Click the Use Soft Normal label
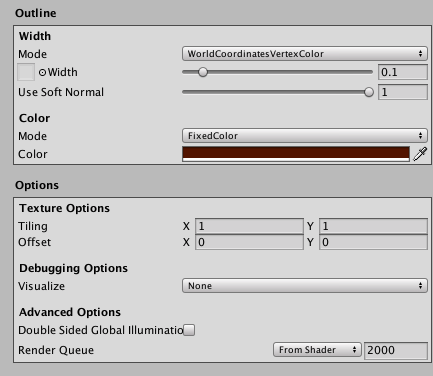The height and width of the screenshot is (376, 433). tap(61, 92)
